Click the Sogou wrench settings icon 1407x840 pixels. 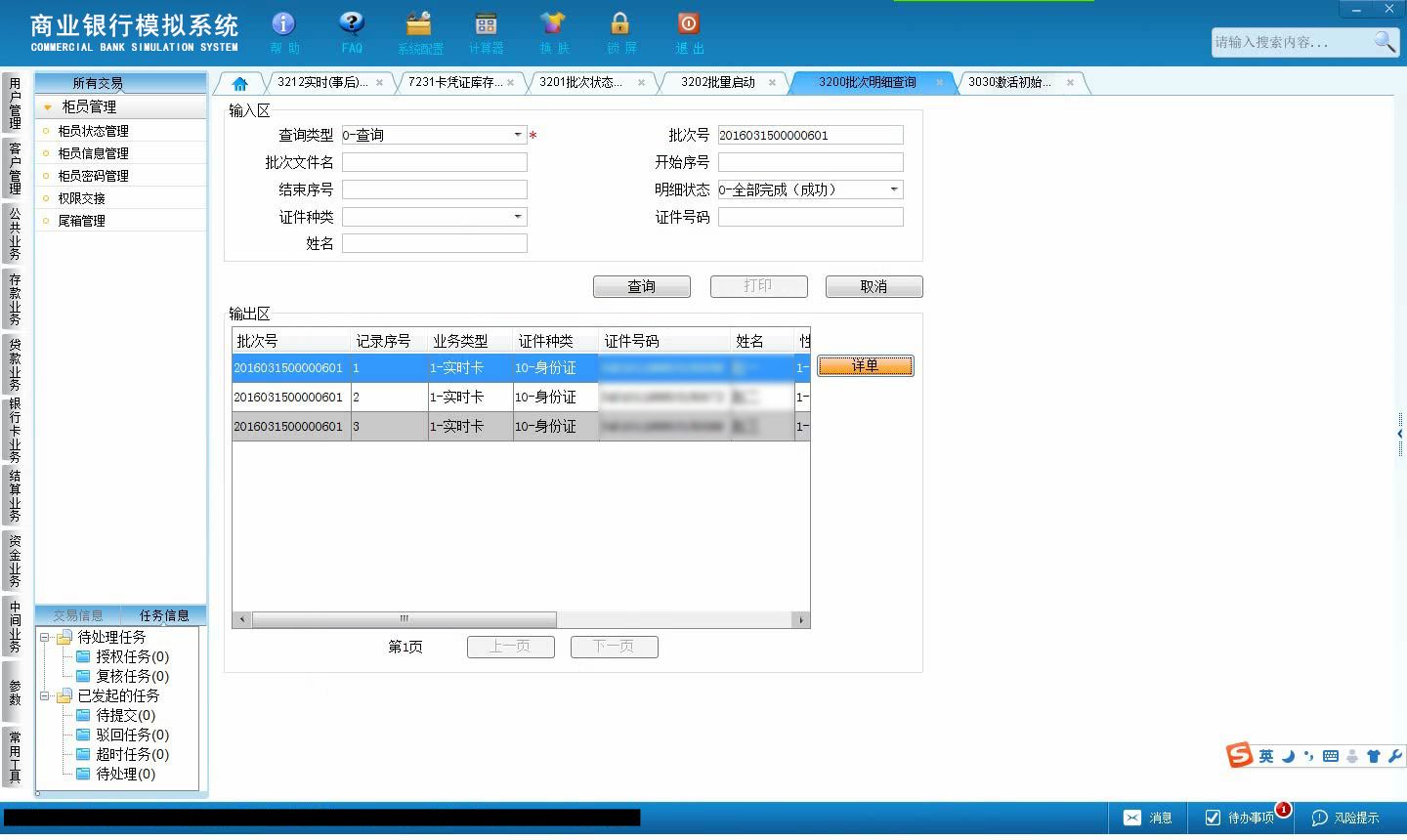[1394, 756]
